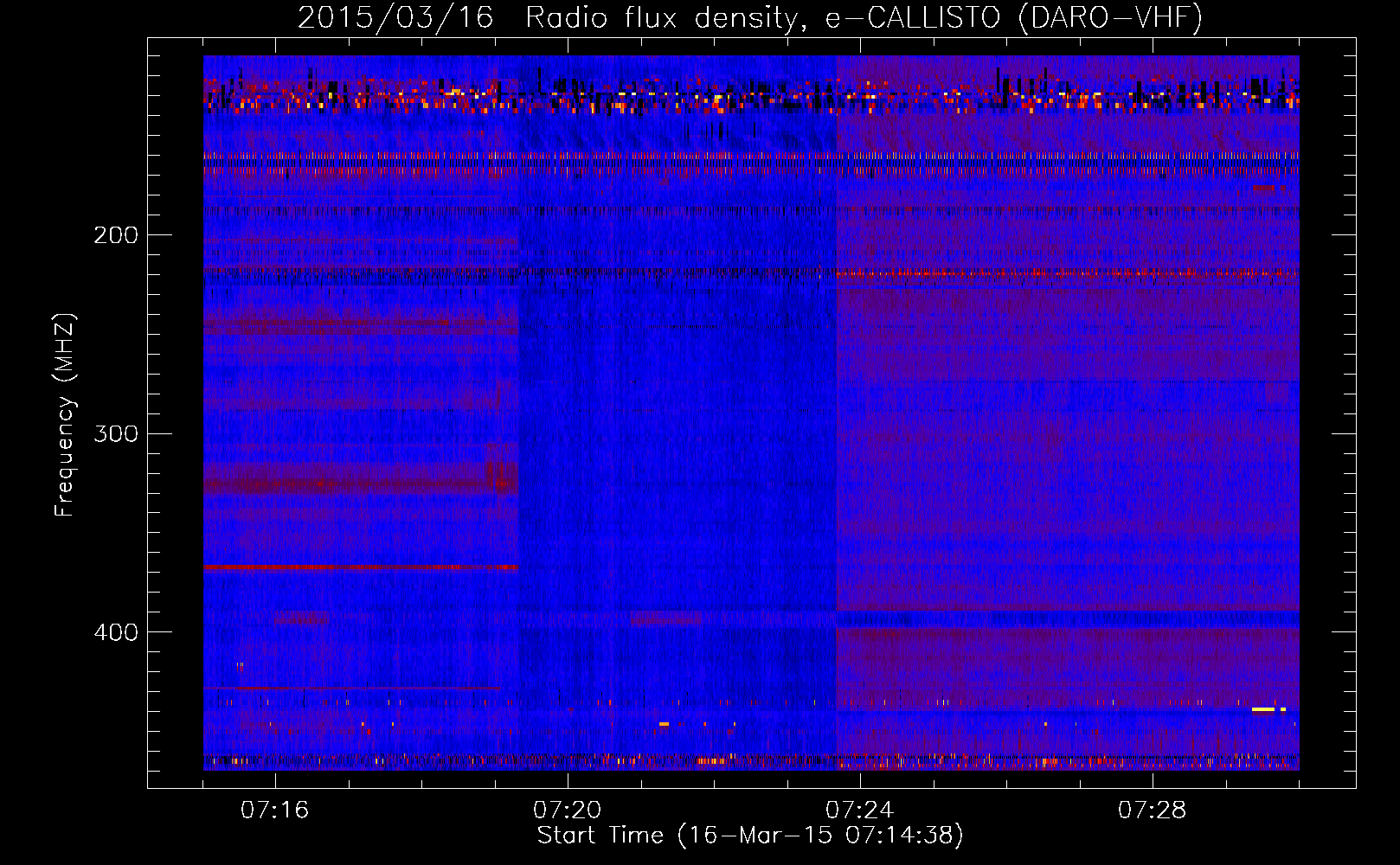Select the 300 frequency axis label
The height and width of the screenshot is (865, 1400).
[116, 433]
